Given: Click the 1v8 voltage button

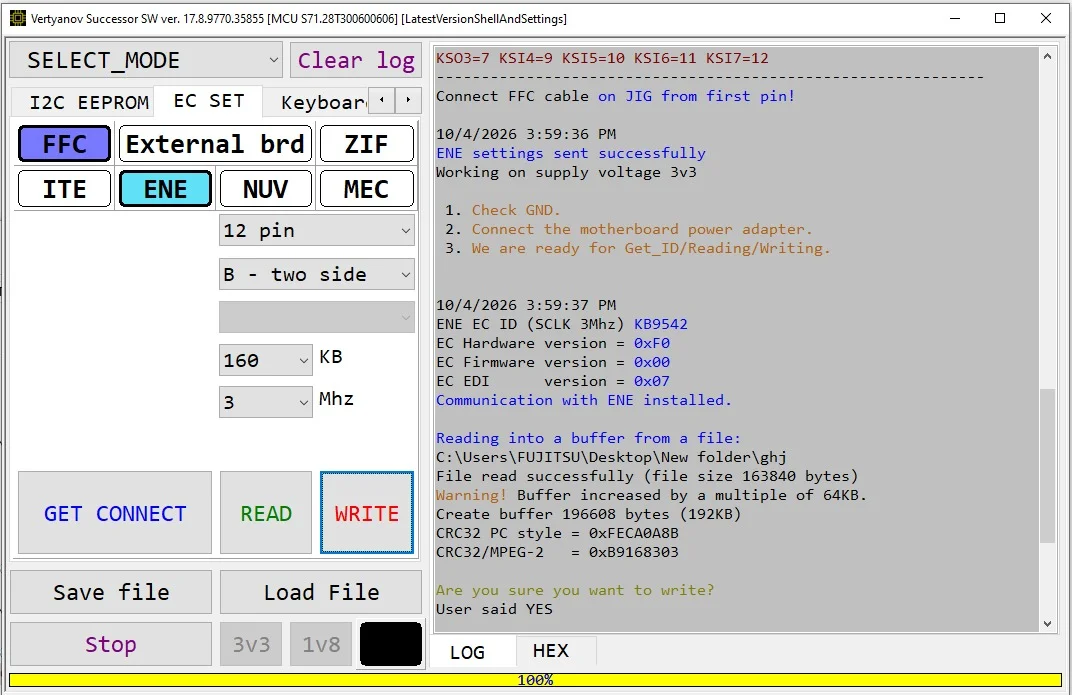Looking at the screenshot, I should click(321, 644).
